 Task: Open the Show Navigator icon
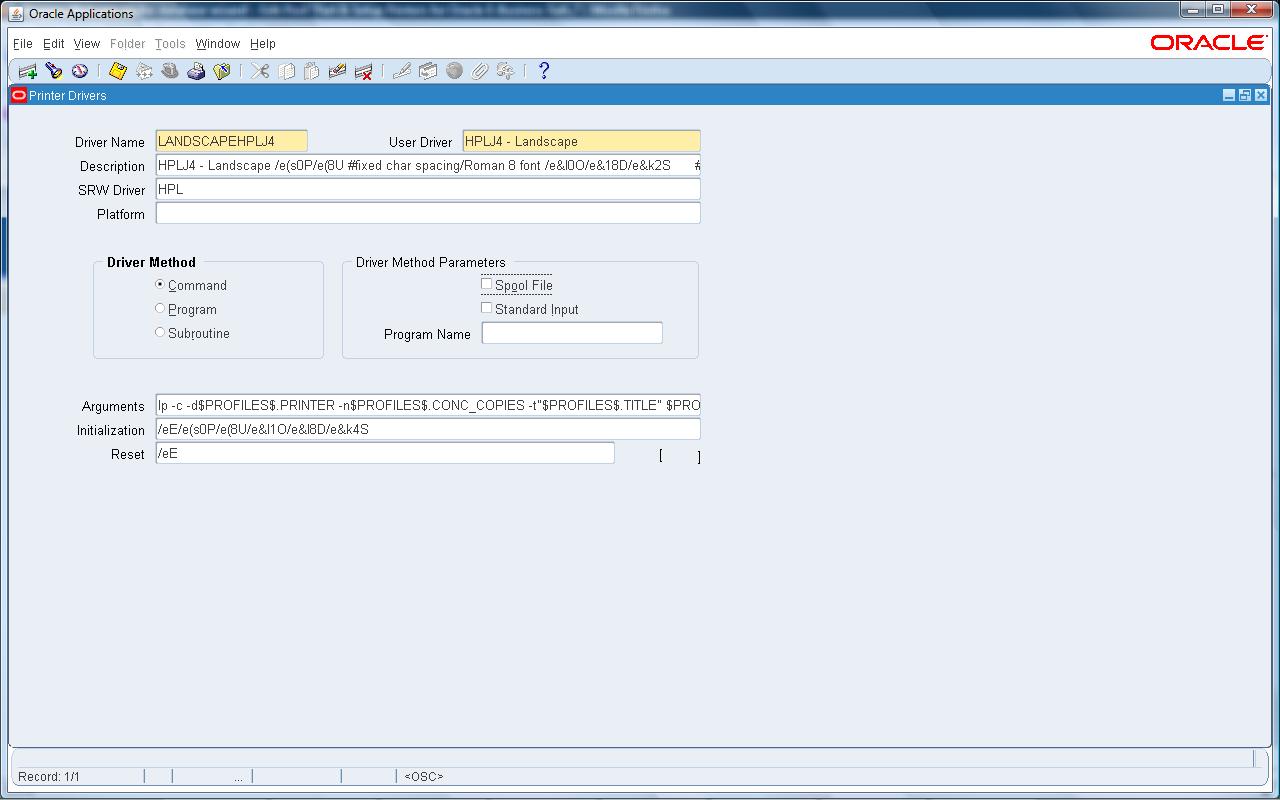(x=79, y=71)
